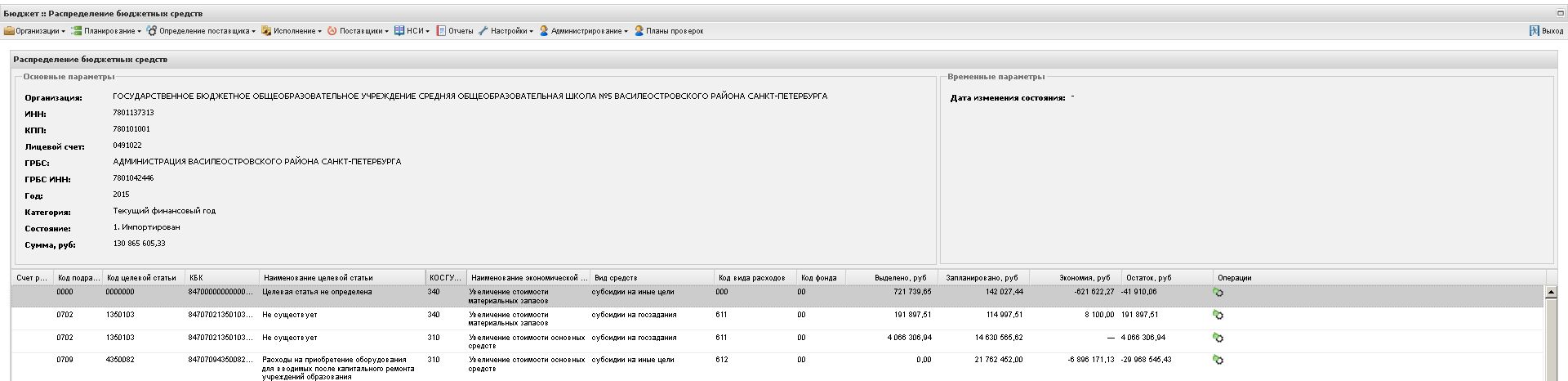Sort by 'Остаток, руб' column
Screen dimensions: 1568x381
click(1168, 278)
